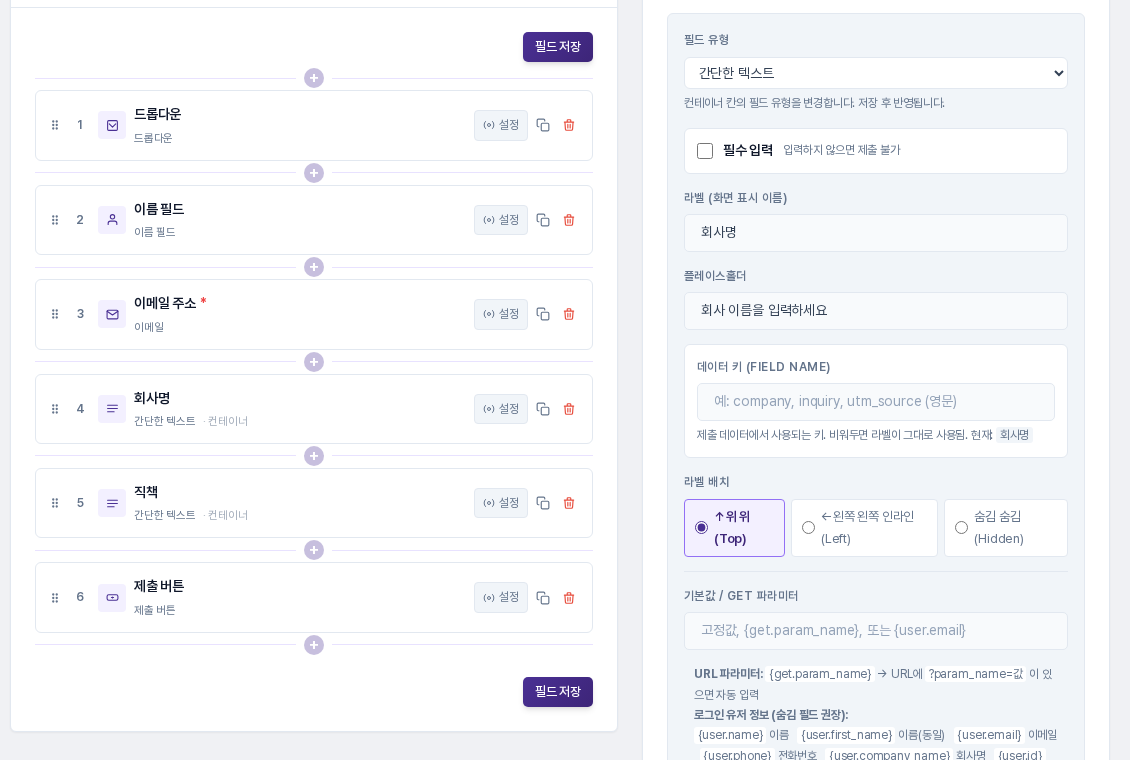Click the 직책 field title
Screen dimensions: 1130x760
(146, 492)
